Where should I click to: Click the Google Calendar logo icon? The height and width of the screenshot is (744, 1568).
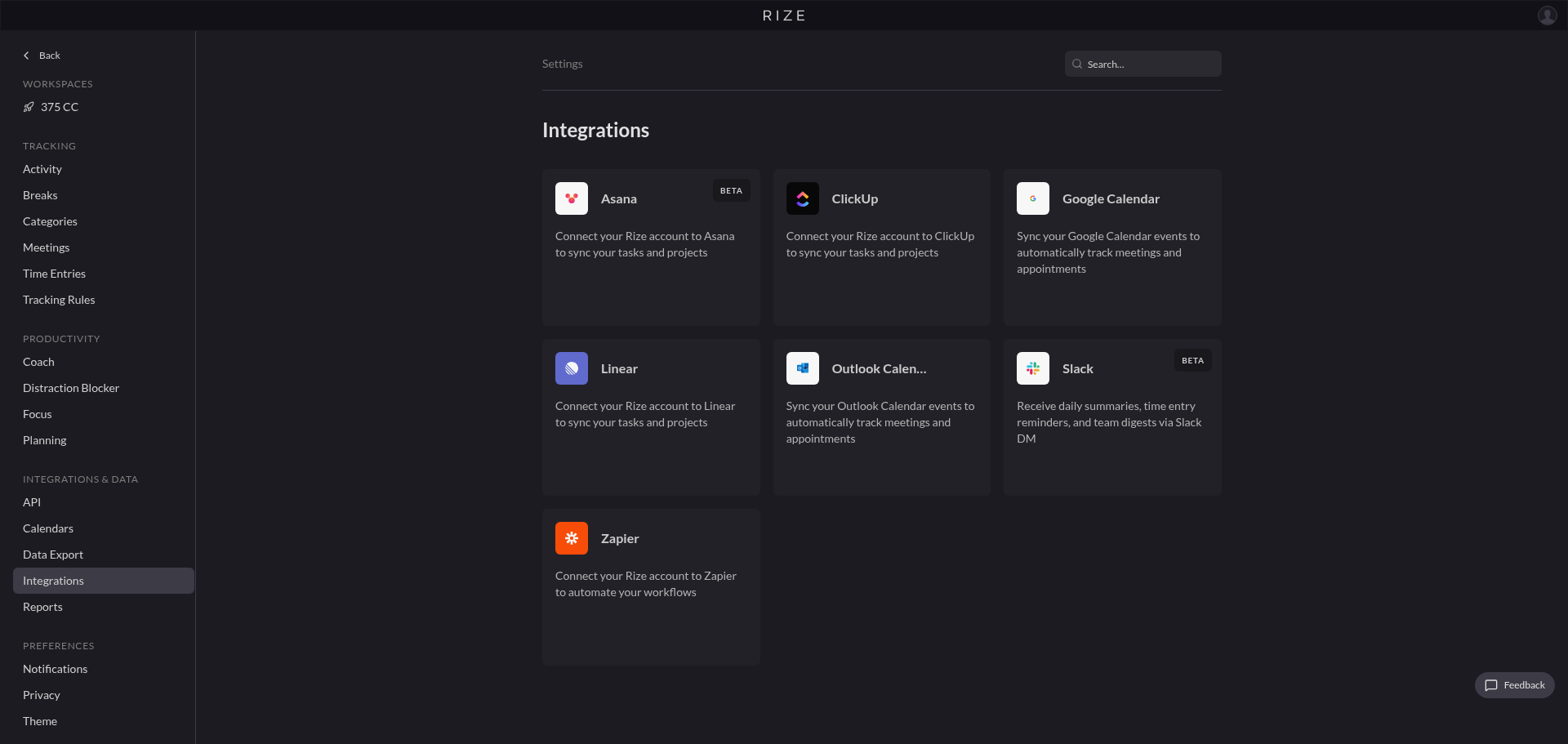1032,198
